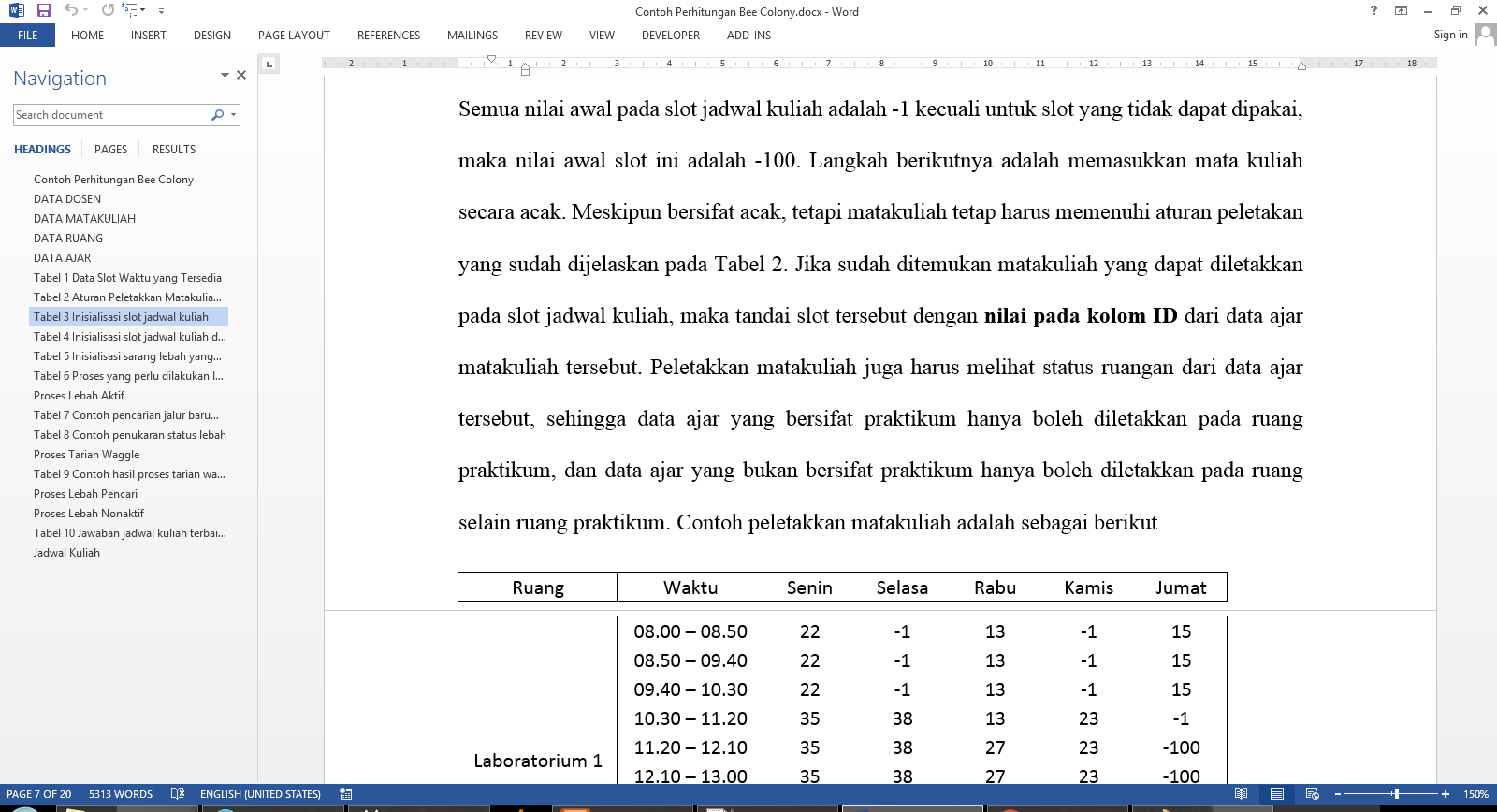Click the macro recording icon in status bar

[346, 794]
